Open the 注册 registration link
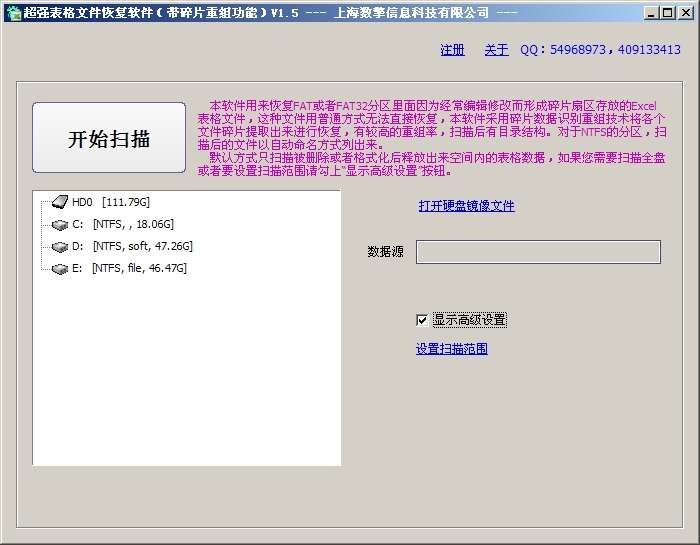 tap(452, 50)
